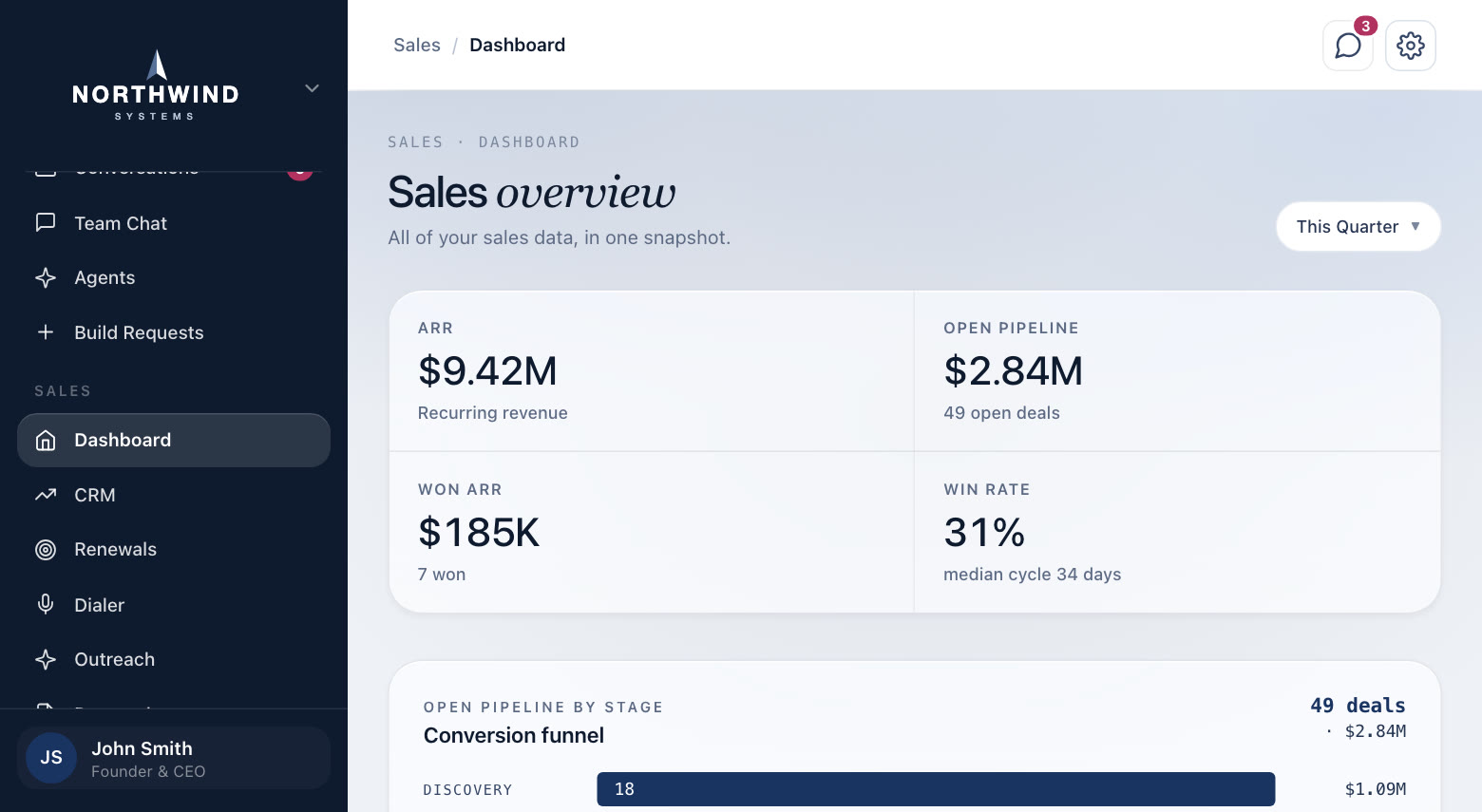Image resolution: width=1482 pixels, height=812 pixels.
Task: Click the JS user avatar
Action: click(x=51, y=758)
